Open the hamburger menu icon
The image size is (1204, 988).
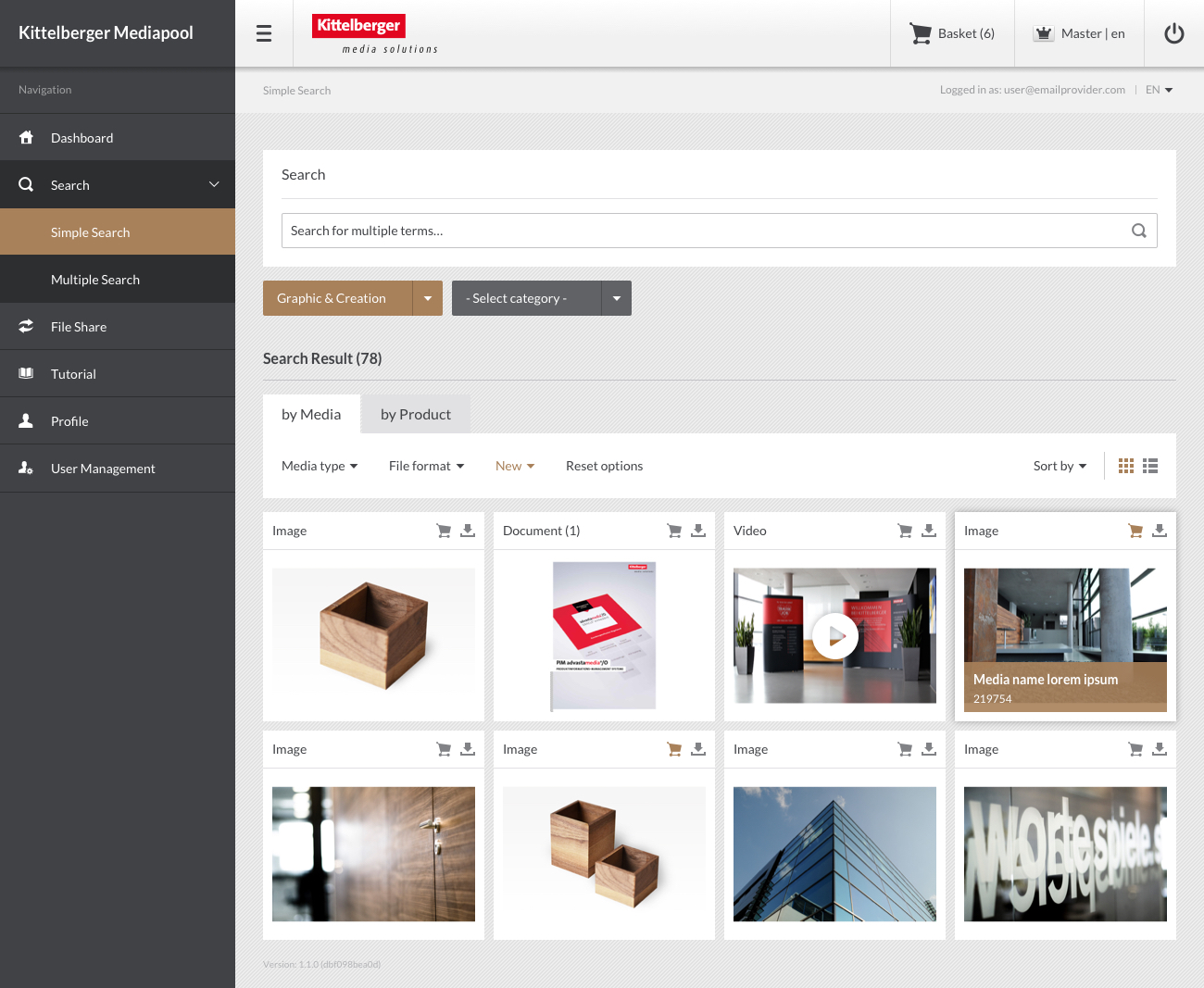coord(264,32)
